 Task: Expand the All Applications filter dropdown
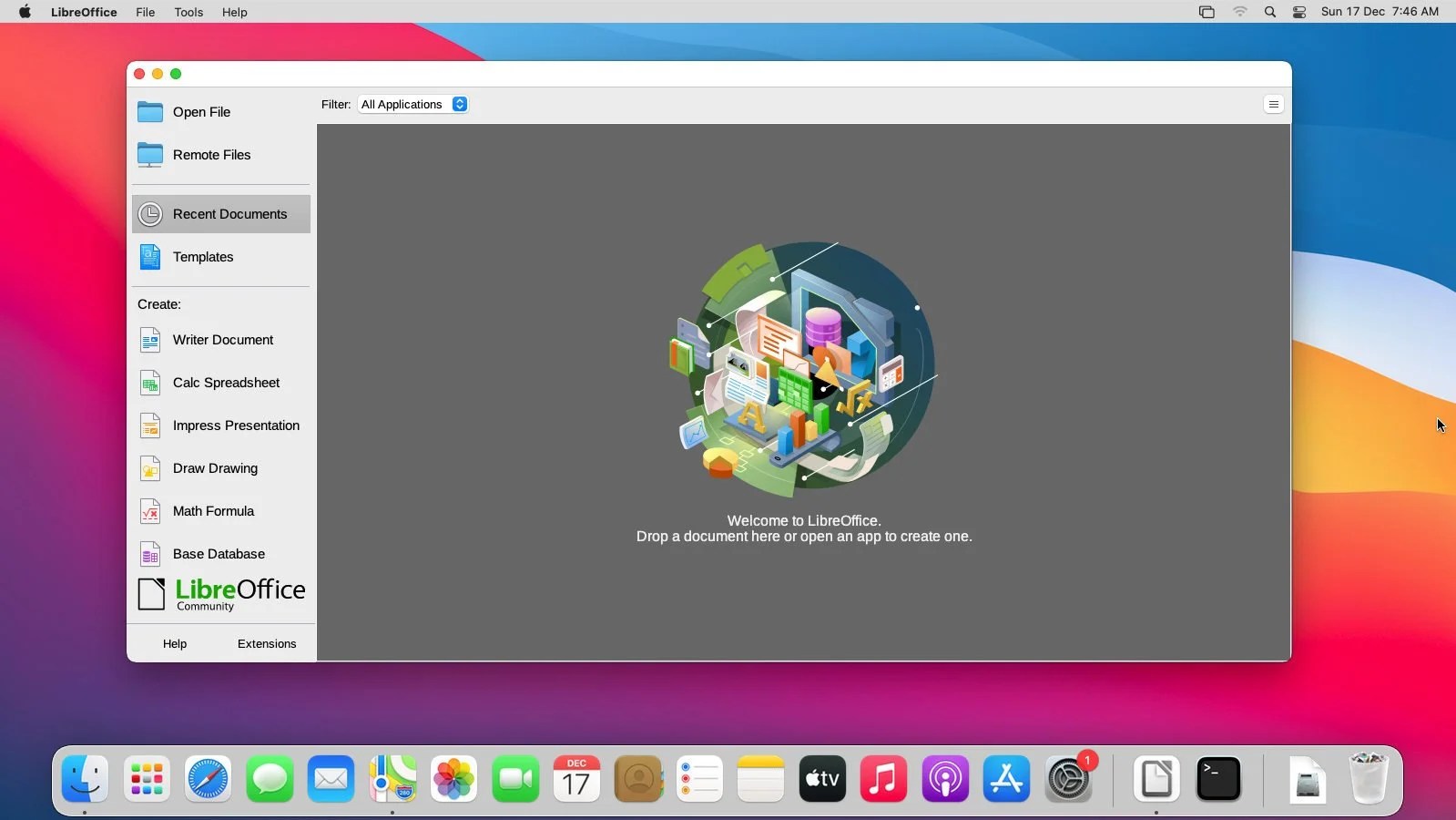click(x=413, y=104)
